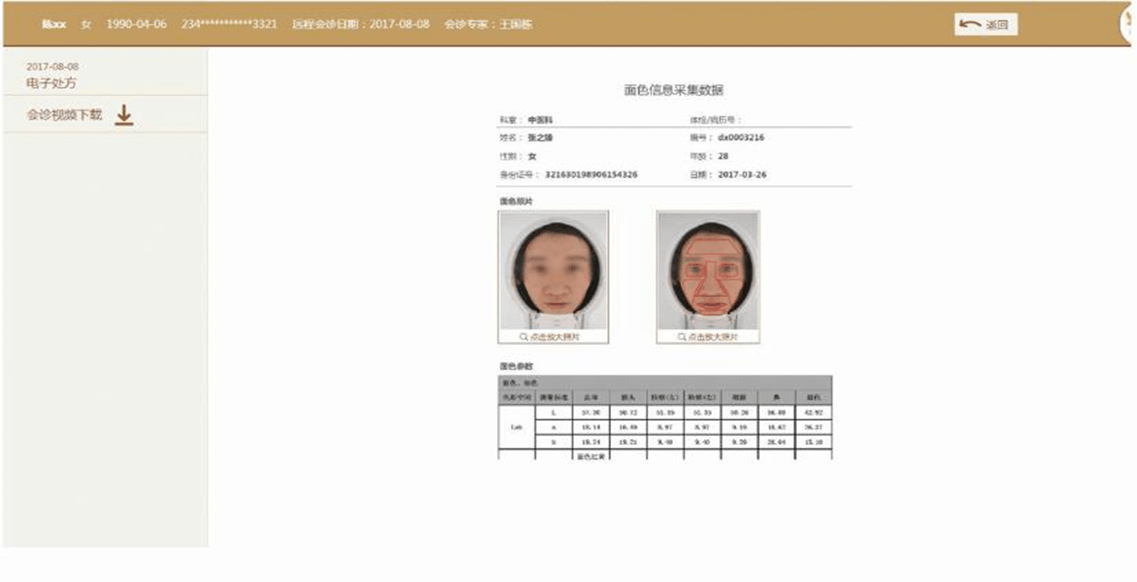This screenshot has height=582, width=1137.
Task: Click the 会诊视频下载 text link
Action: 64,115
